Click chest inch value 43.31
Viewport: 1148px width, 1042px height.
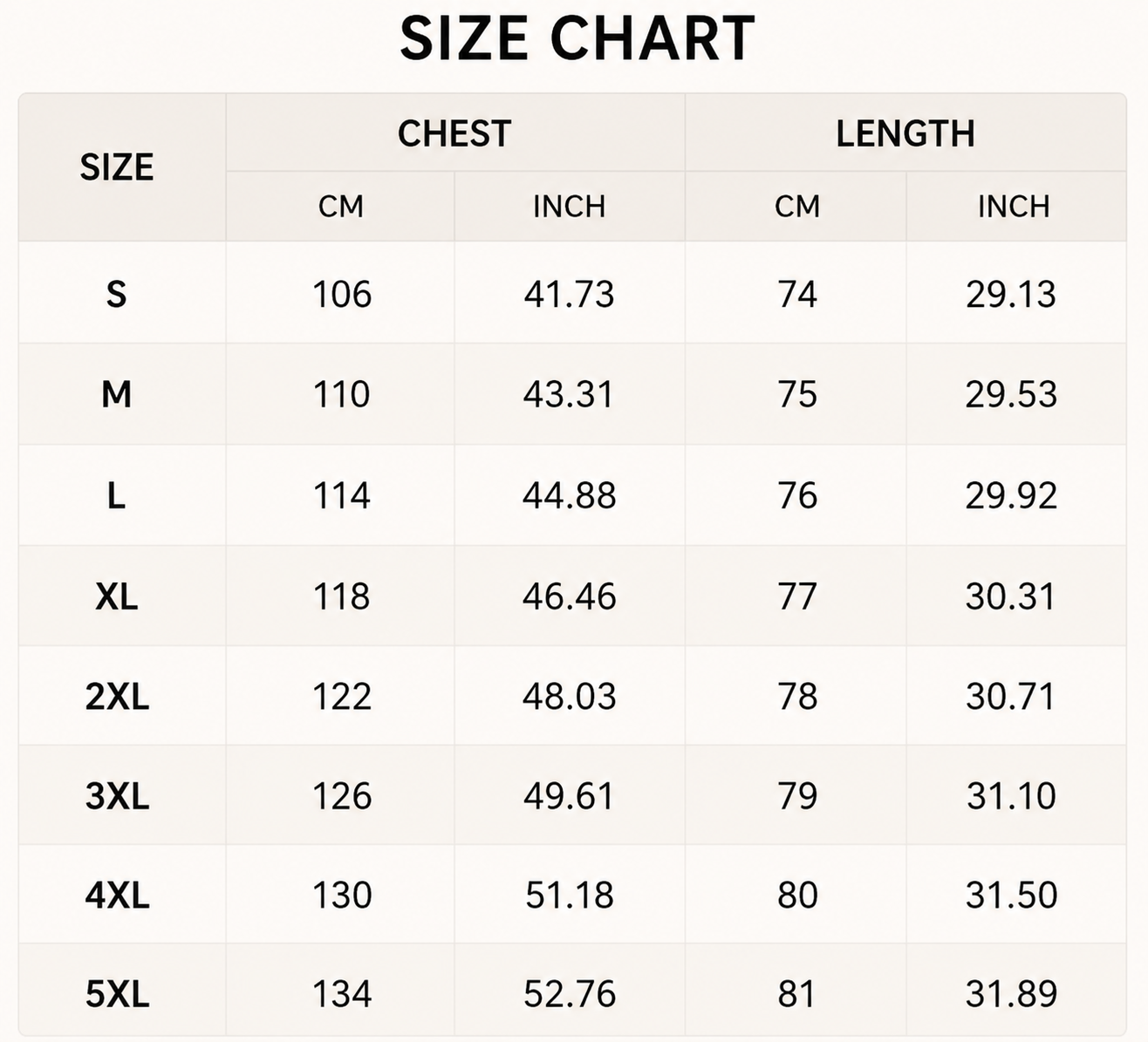pos(569,394)
